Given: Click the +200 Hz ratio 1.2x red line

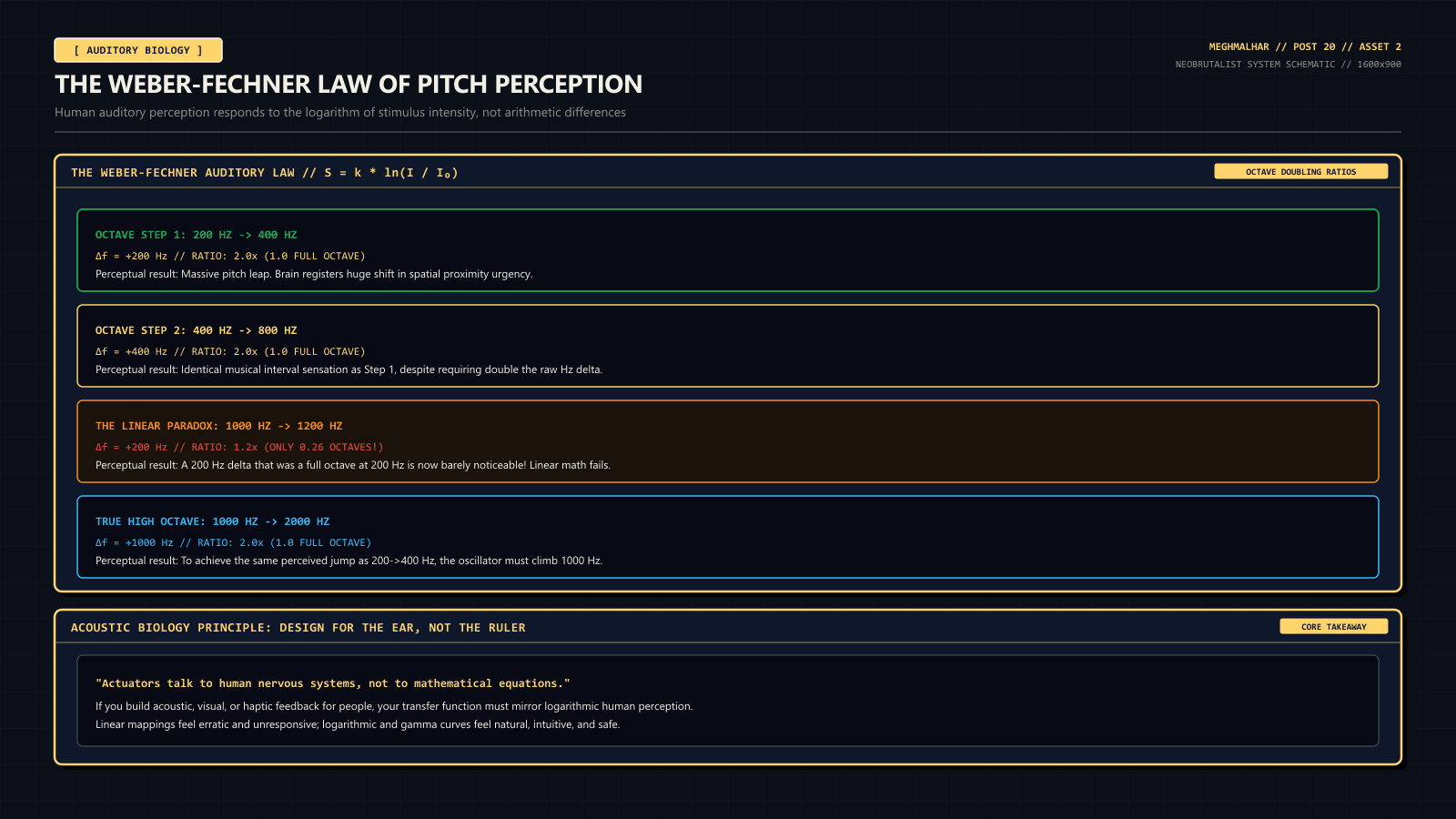Looking at the screenshot, I should 239,447.
